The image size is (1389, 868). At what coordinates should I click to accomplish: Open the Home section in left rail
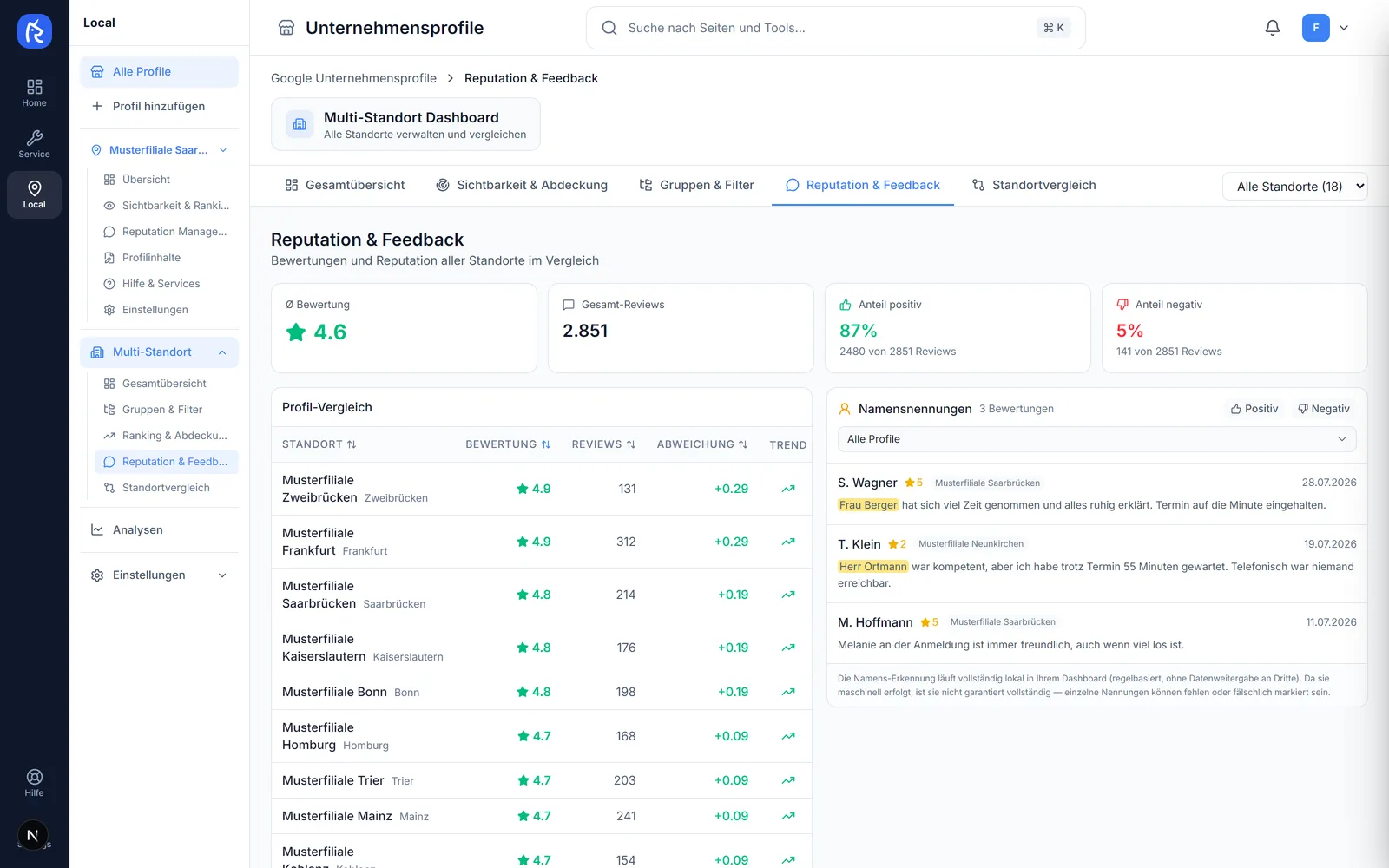pos(34,93)
